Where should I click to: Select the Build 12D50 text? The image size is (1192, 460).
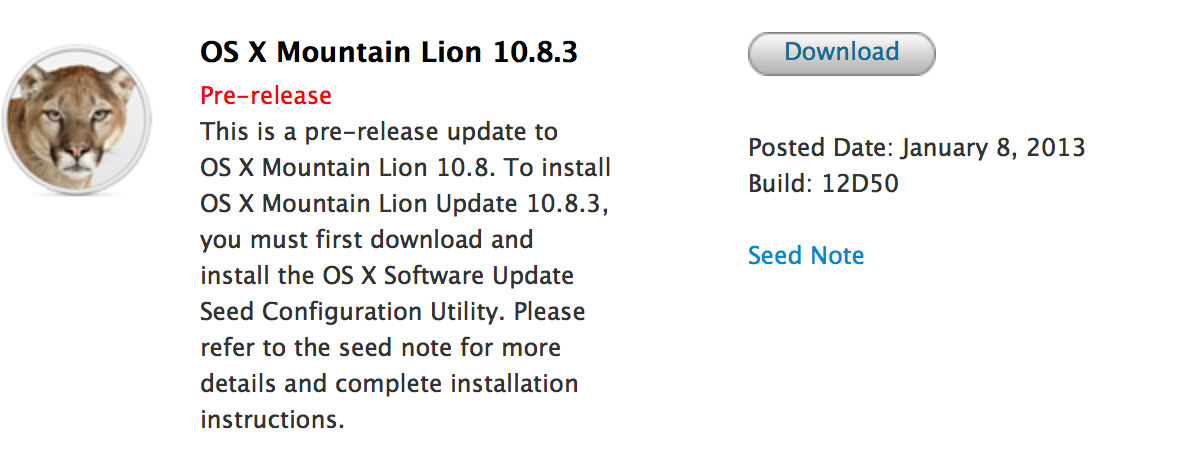(823, 184)
